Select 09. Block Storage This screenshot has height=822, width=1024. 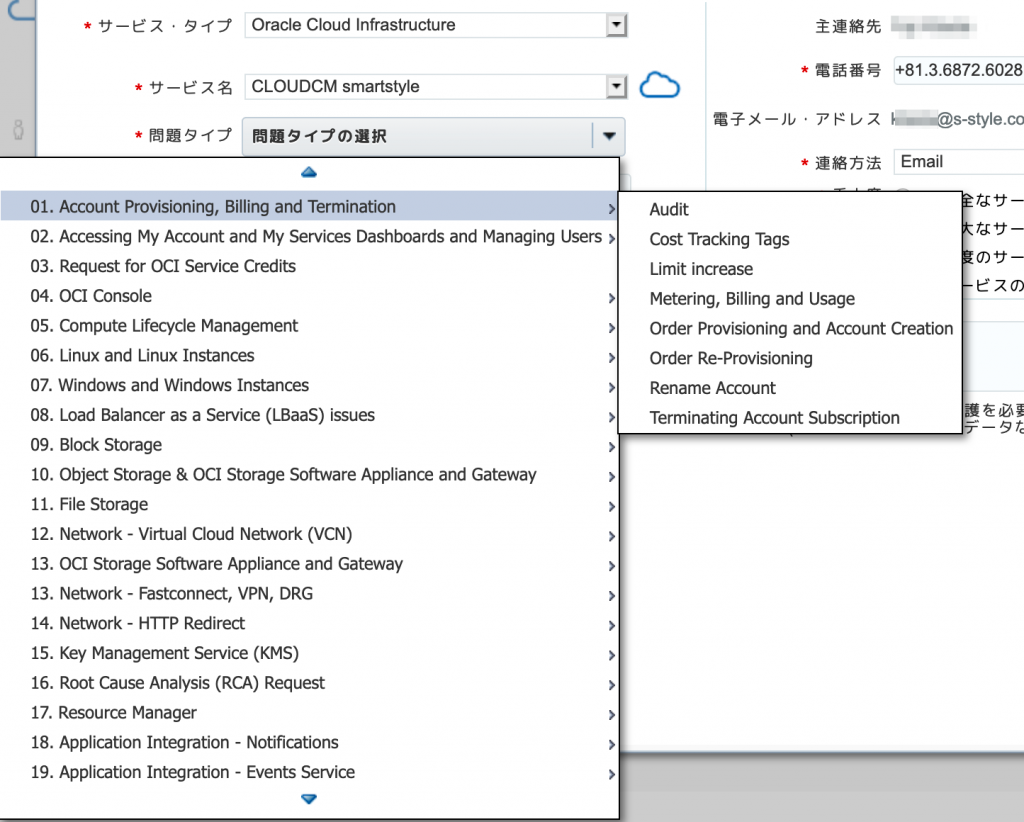(x=310, y=445)
